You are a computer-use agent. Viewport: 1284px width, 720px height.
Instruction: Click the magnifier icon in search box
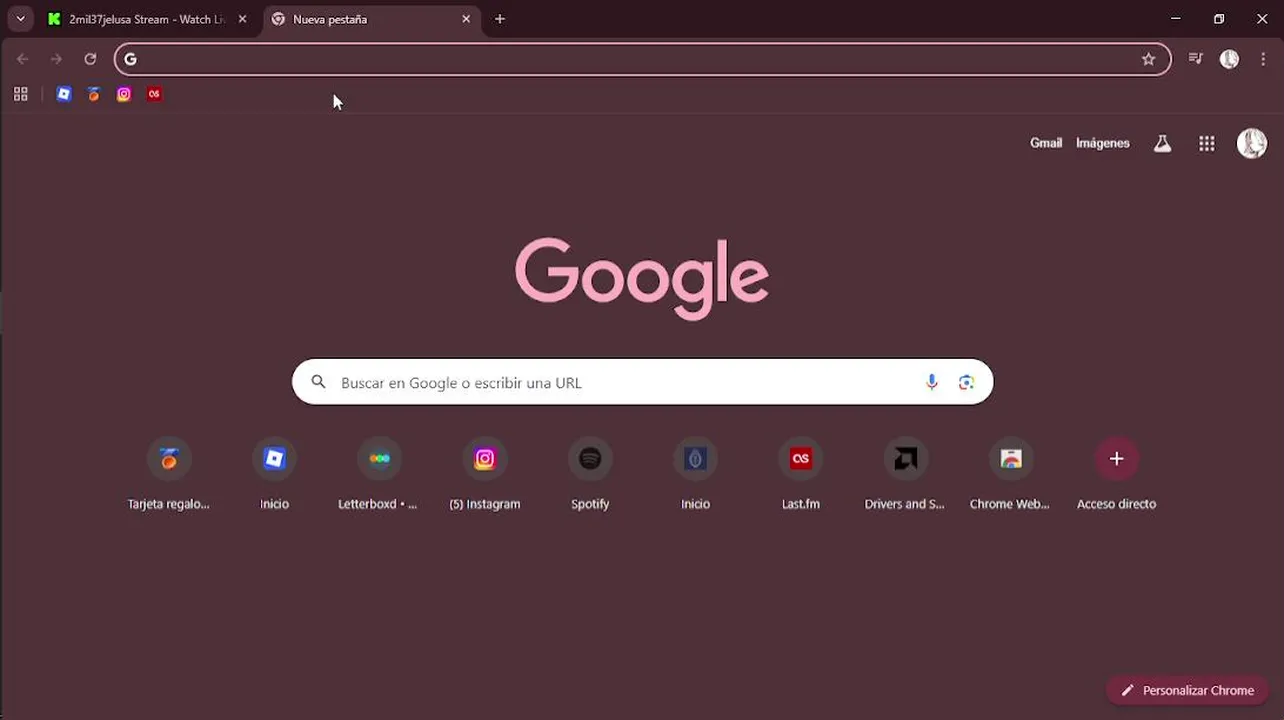click(319, 382)
